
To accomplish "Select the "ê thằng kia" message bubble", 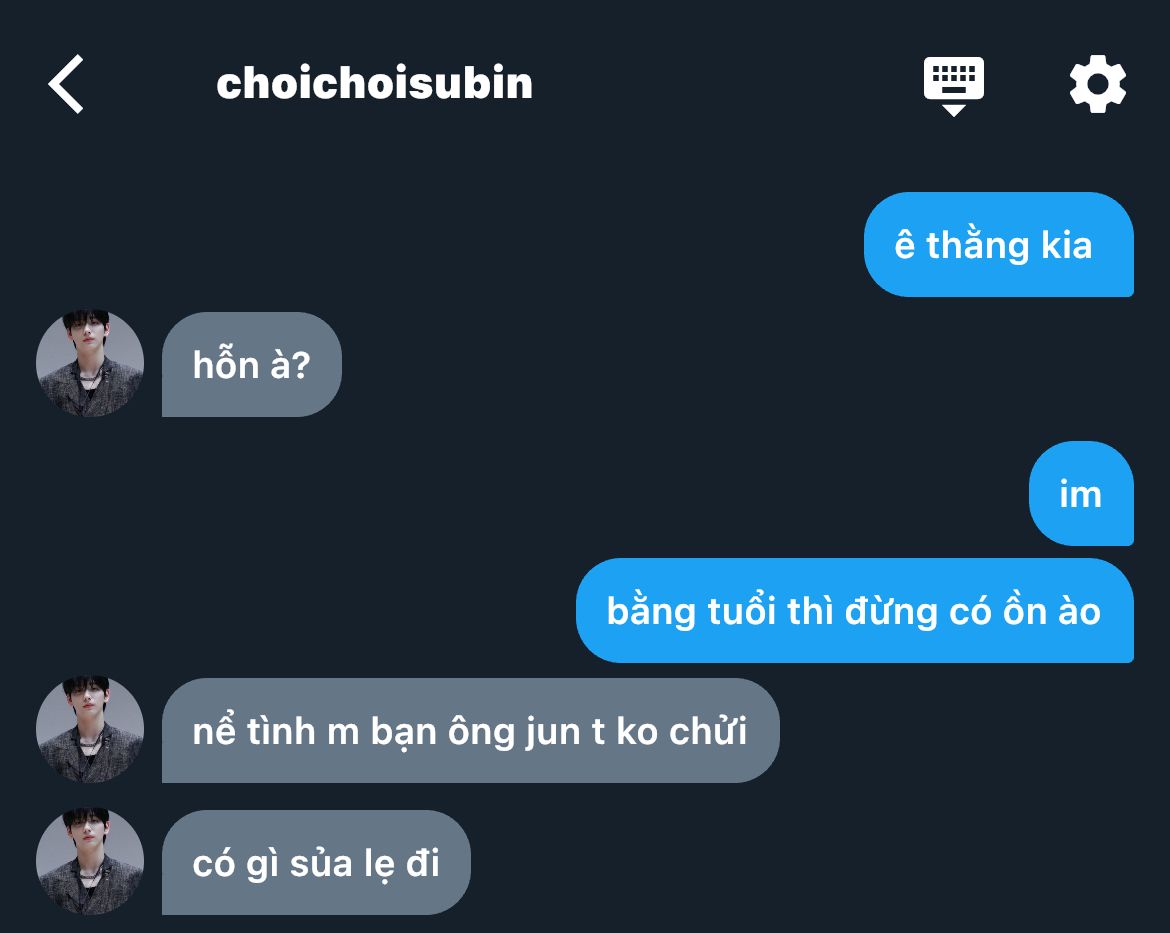I will click(998, 245).
